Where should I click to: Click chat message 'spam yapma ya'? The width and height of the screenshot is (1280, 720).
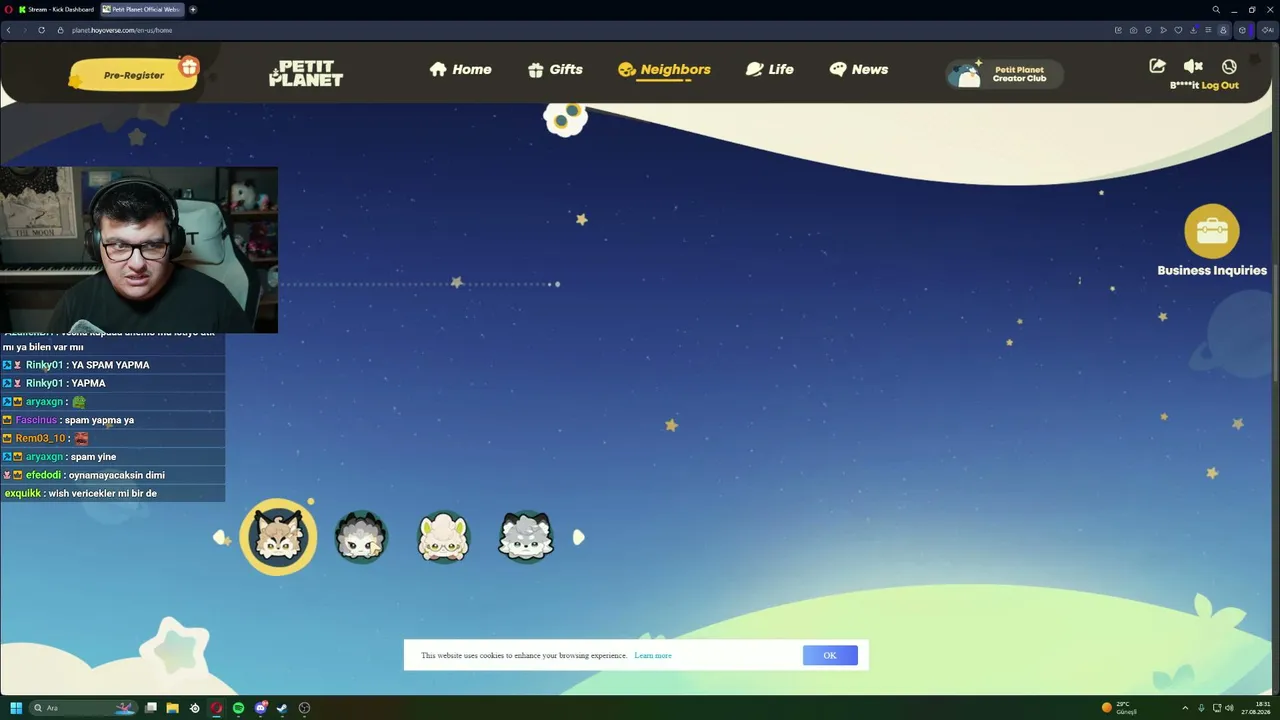click(99, 420)
